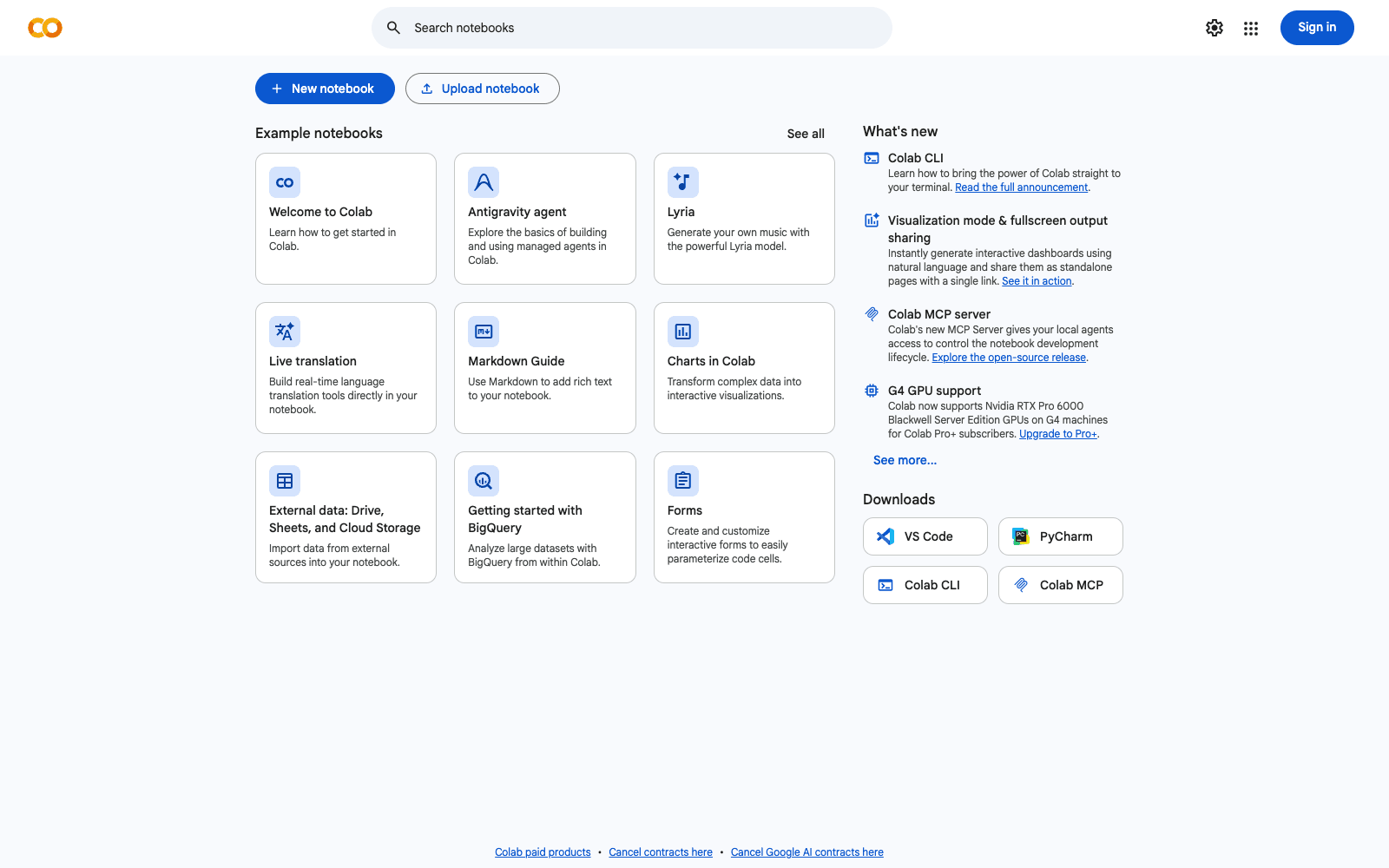
Task: Open Colab paid products footer link
Action: 543,852
